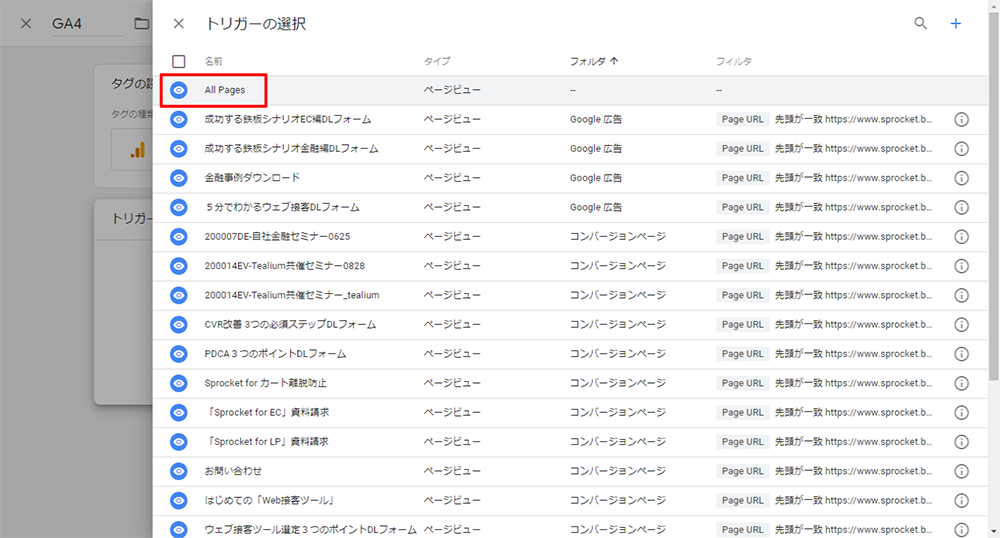Viewport: 1000px width, 538px height.
Task: Open info icon for CVR改善 3つの必須ステップDLフォーム
Action: tap(961, 324)
